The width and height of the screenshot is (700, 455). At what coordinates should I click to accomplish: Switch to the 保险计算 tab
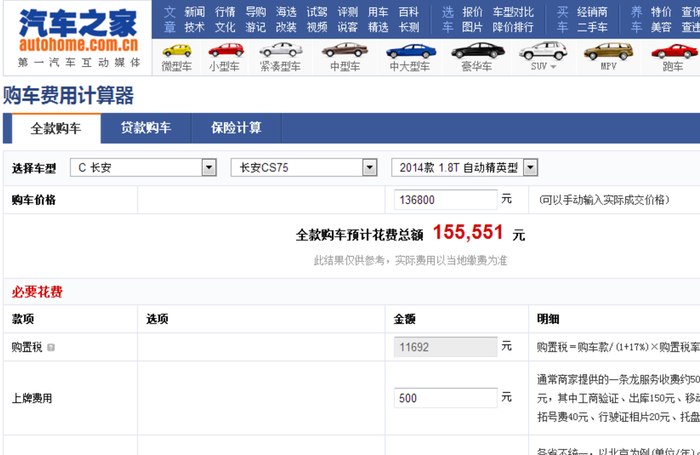[236, 128]
